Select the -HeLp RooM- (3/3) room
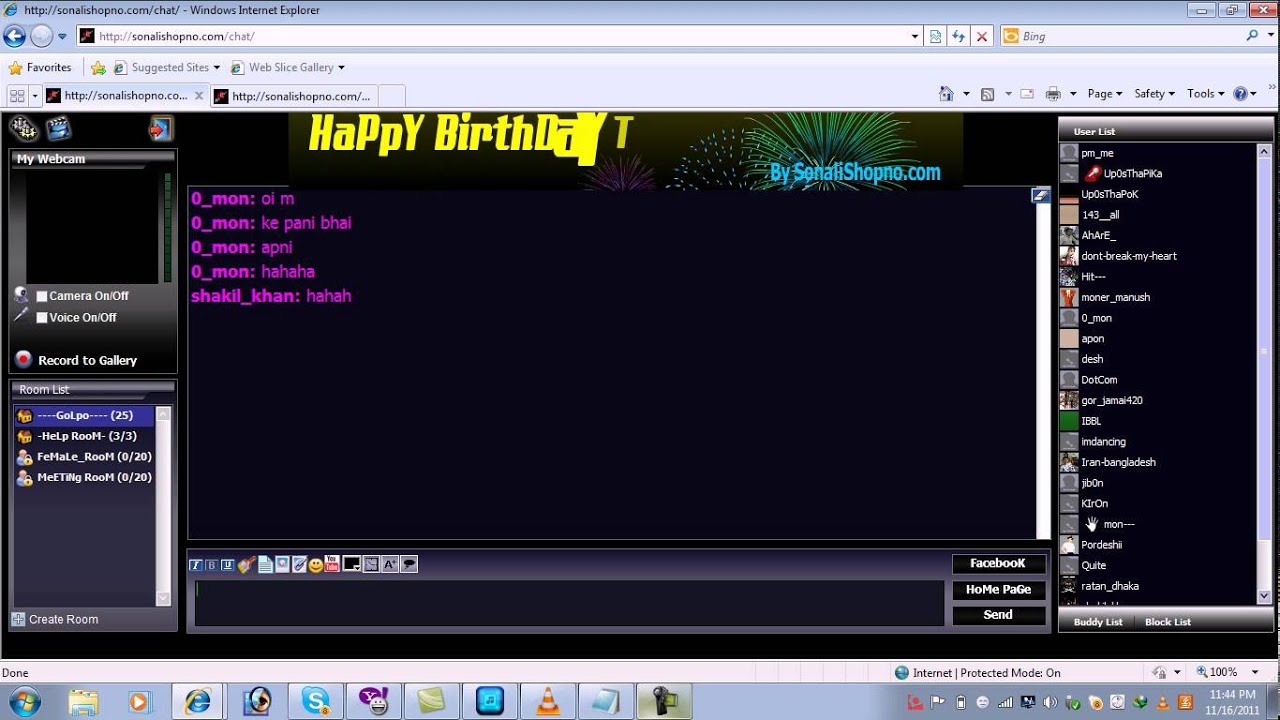The width and height of the screenshot is (1280, 720). coord(84,436)
